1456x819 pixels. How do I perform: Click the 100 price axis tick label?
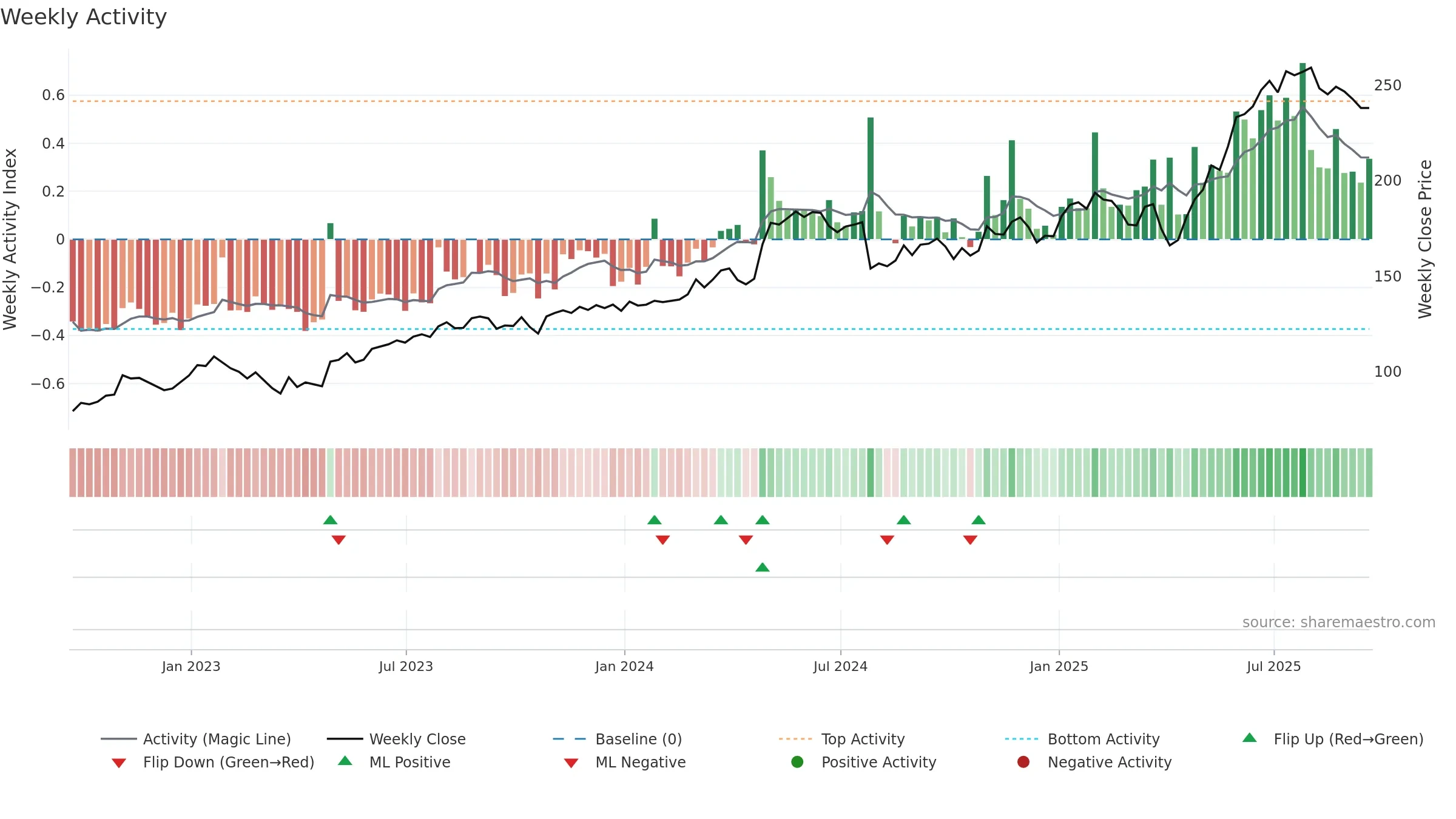tap(1388, 371)
